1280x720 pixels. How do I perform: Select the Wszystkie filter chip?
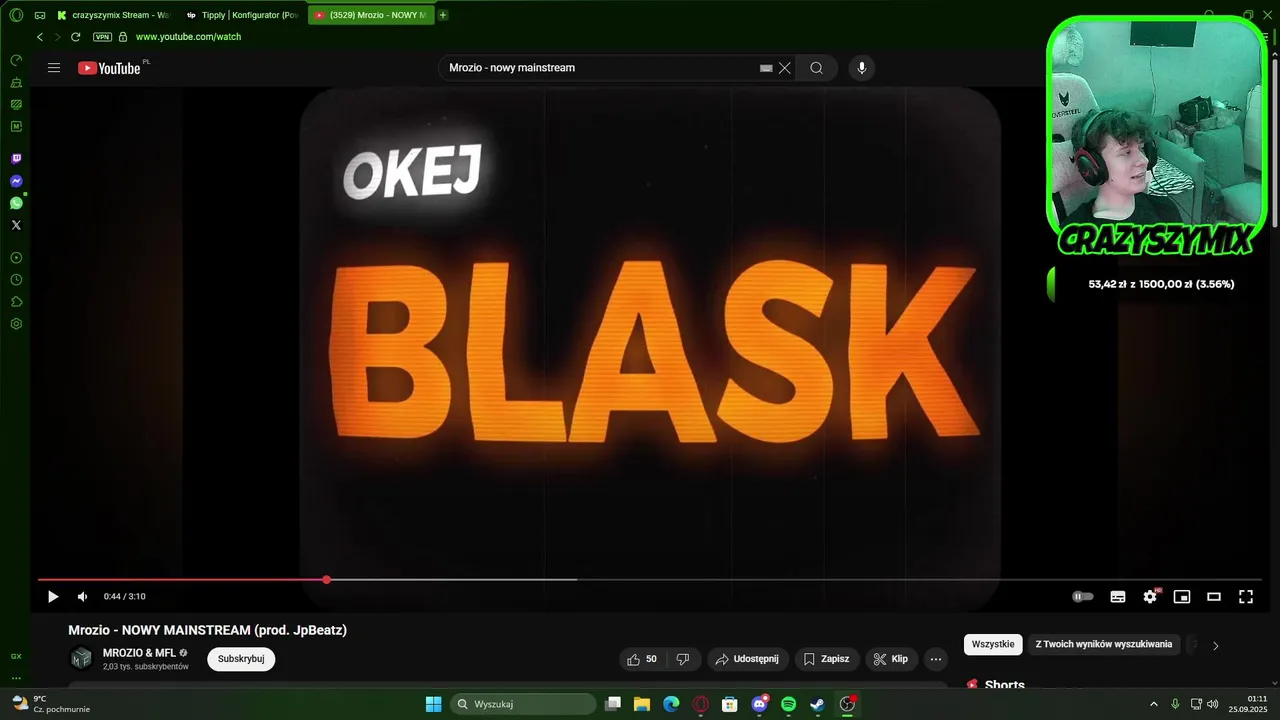[993, 644]
